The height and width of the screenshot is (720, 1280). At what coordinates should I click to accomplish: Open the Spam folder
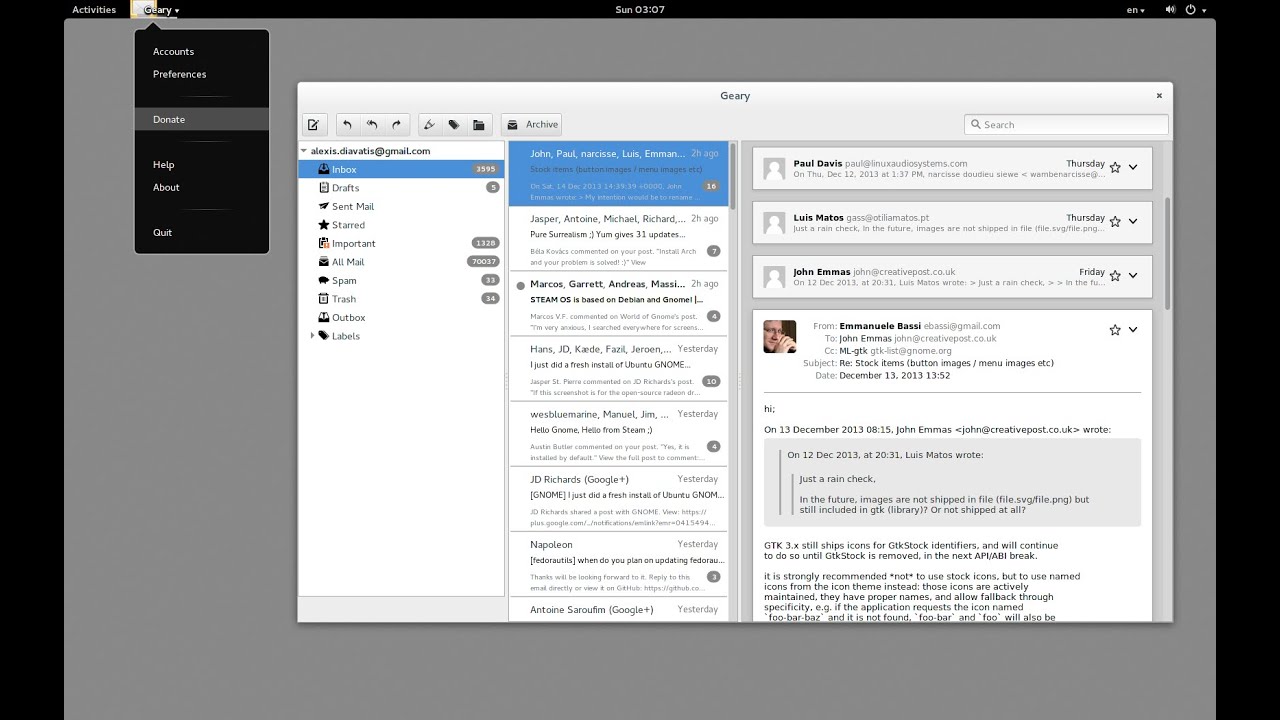pos(401,281)
